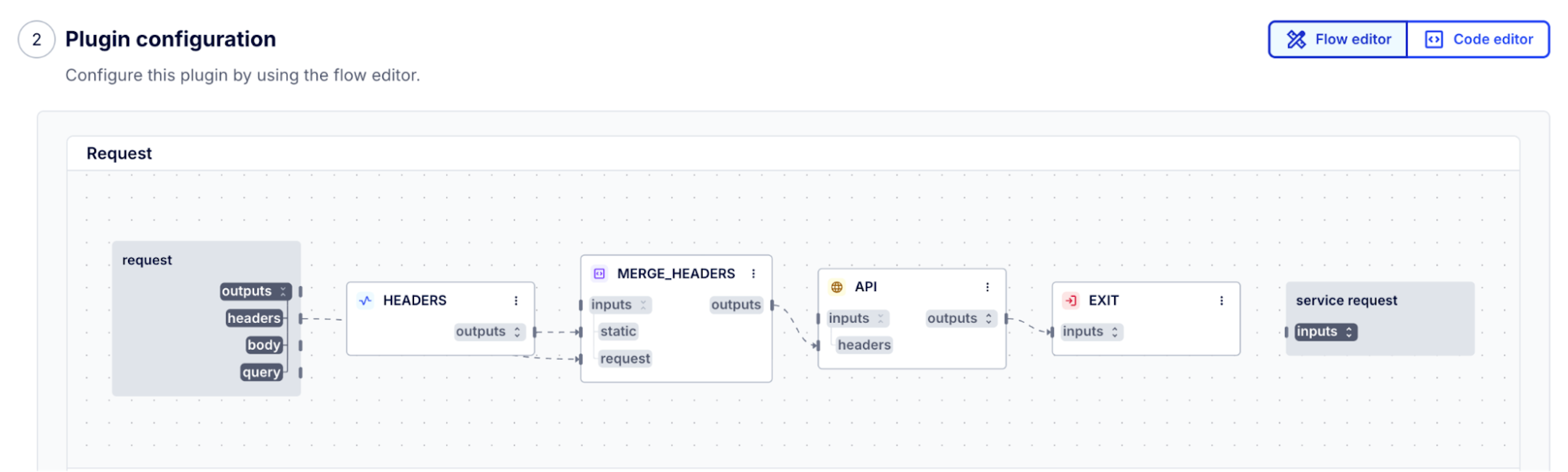Screen dimensions: 1568x472
Task: Click the MERGE_HEADERS node purple icon
Action: pyautogui.click(x=600, y=273)
